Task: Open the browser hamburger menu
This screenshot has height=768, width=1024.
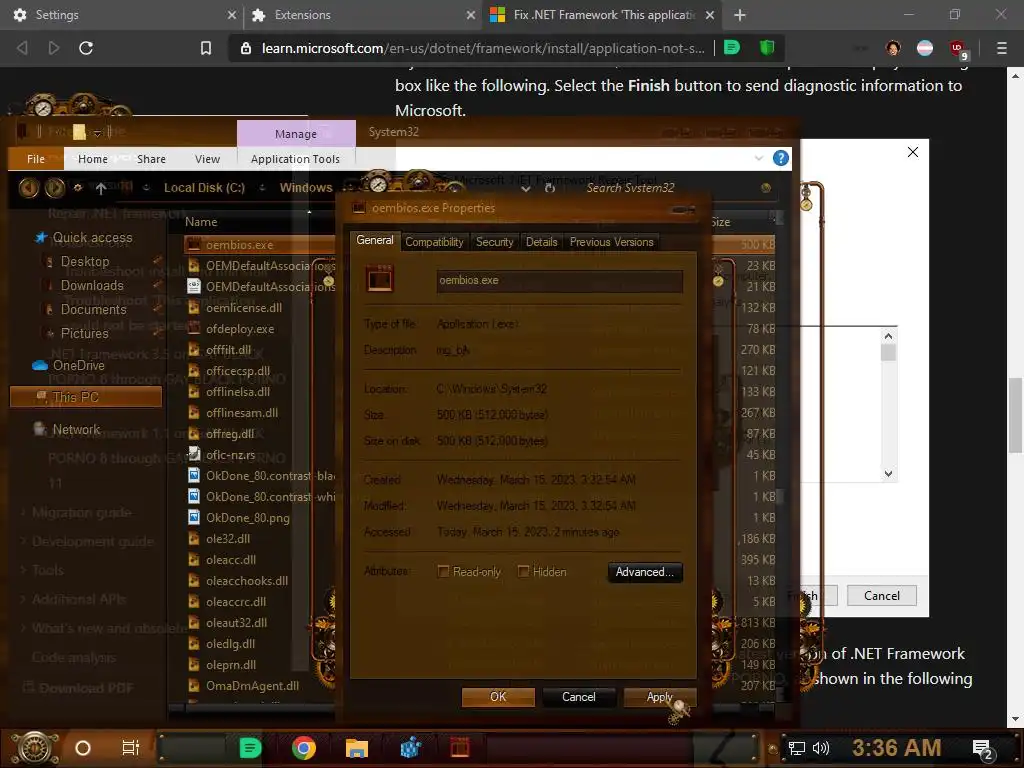Action: tap(1002, 48)
